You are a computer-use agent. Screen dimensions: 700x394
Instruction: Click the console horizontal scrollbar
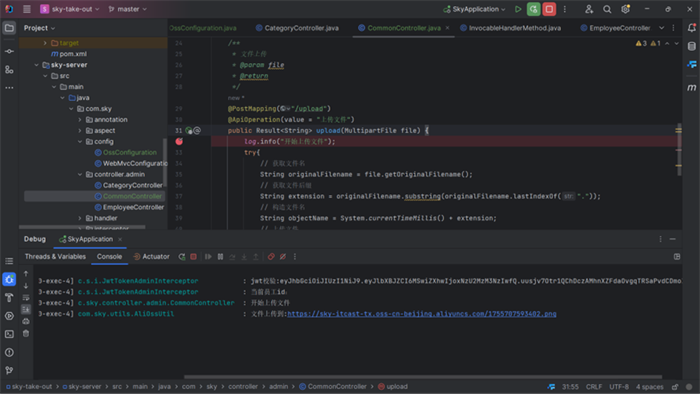coord(423,377)
